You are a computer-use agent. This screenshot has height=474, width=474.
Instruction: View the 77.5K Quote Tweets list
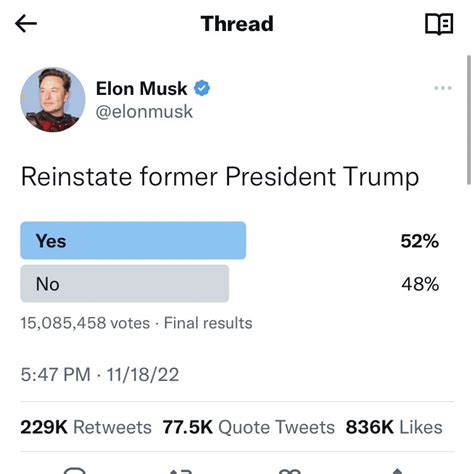click(x=248, y=427)
